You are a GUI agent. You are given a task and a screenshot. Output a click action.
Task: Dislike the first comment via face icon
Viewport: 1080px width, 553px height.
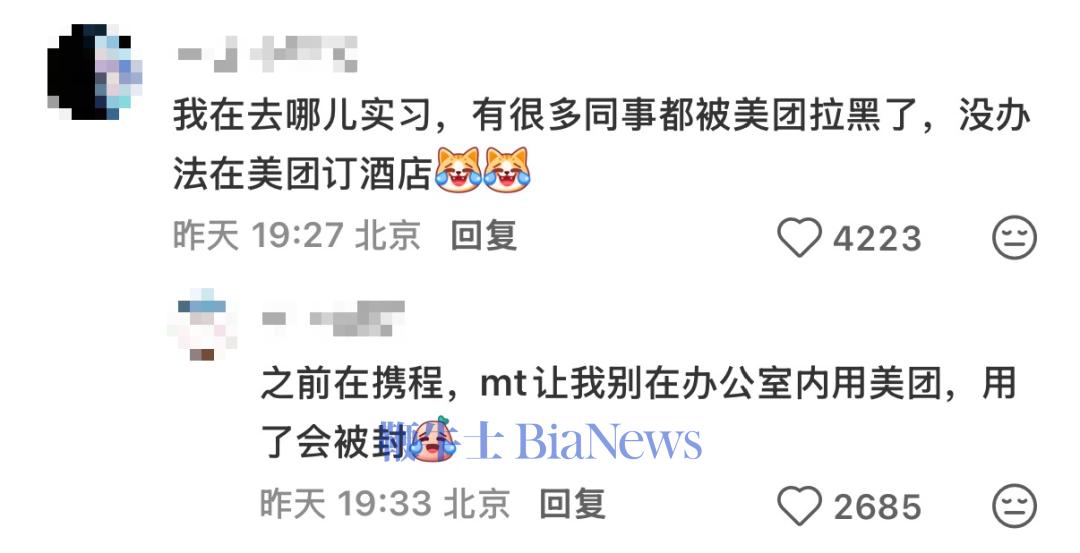click(1014, 238)
